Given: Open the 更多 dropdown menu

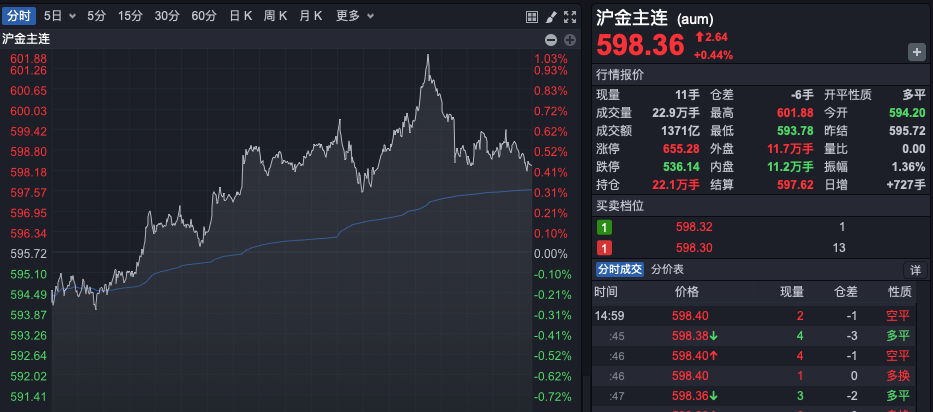Looking at the screenshot, I should 355,16.
